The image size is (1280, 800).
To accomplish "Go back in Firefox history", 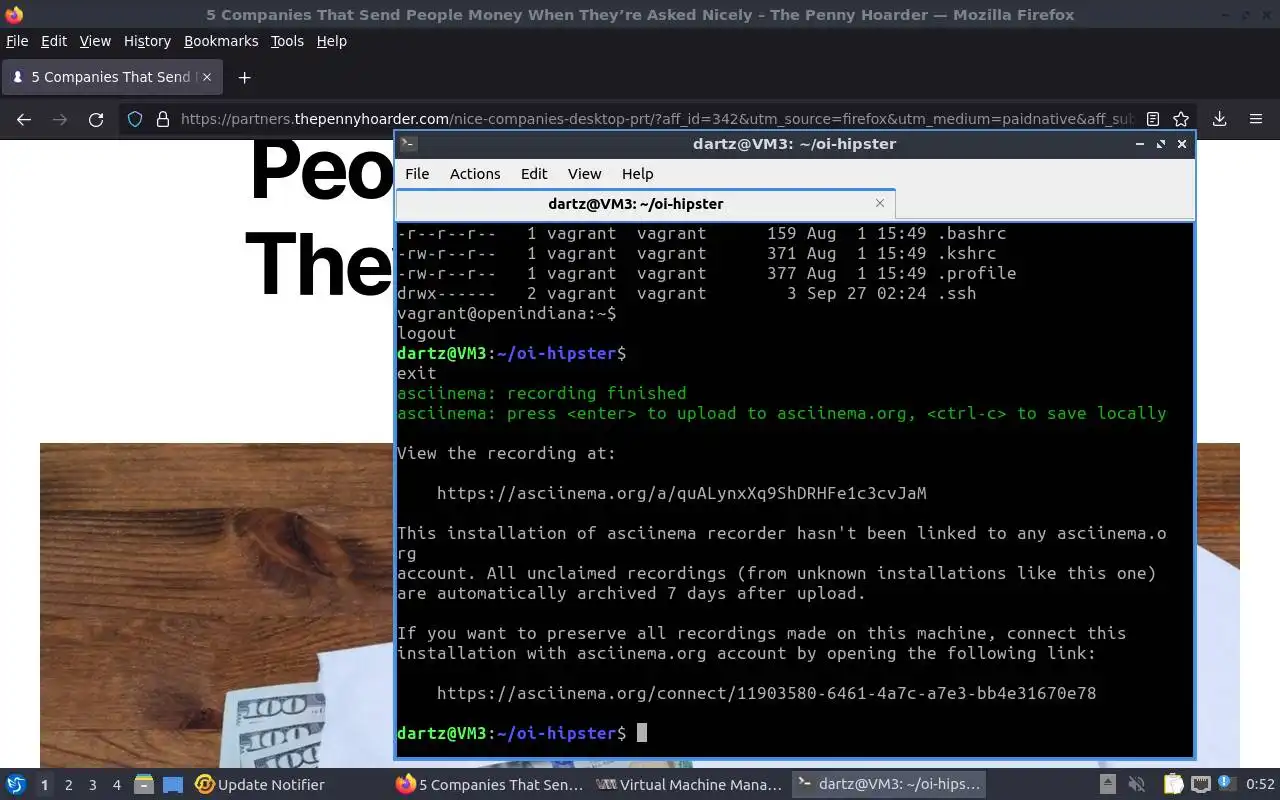I will pos(24,119).
